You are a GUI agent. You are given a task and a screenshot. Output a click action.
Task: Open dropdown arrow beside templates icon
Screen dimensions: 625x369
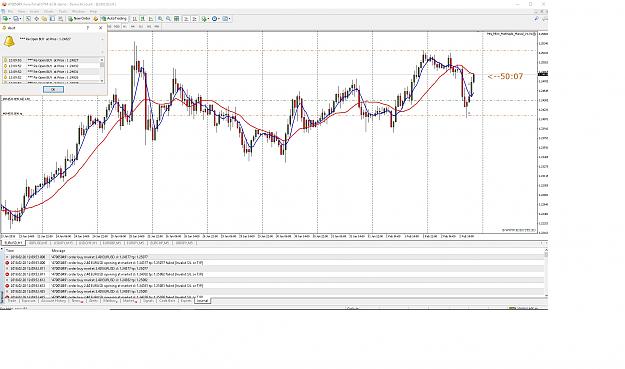(229, 19)
